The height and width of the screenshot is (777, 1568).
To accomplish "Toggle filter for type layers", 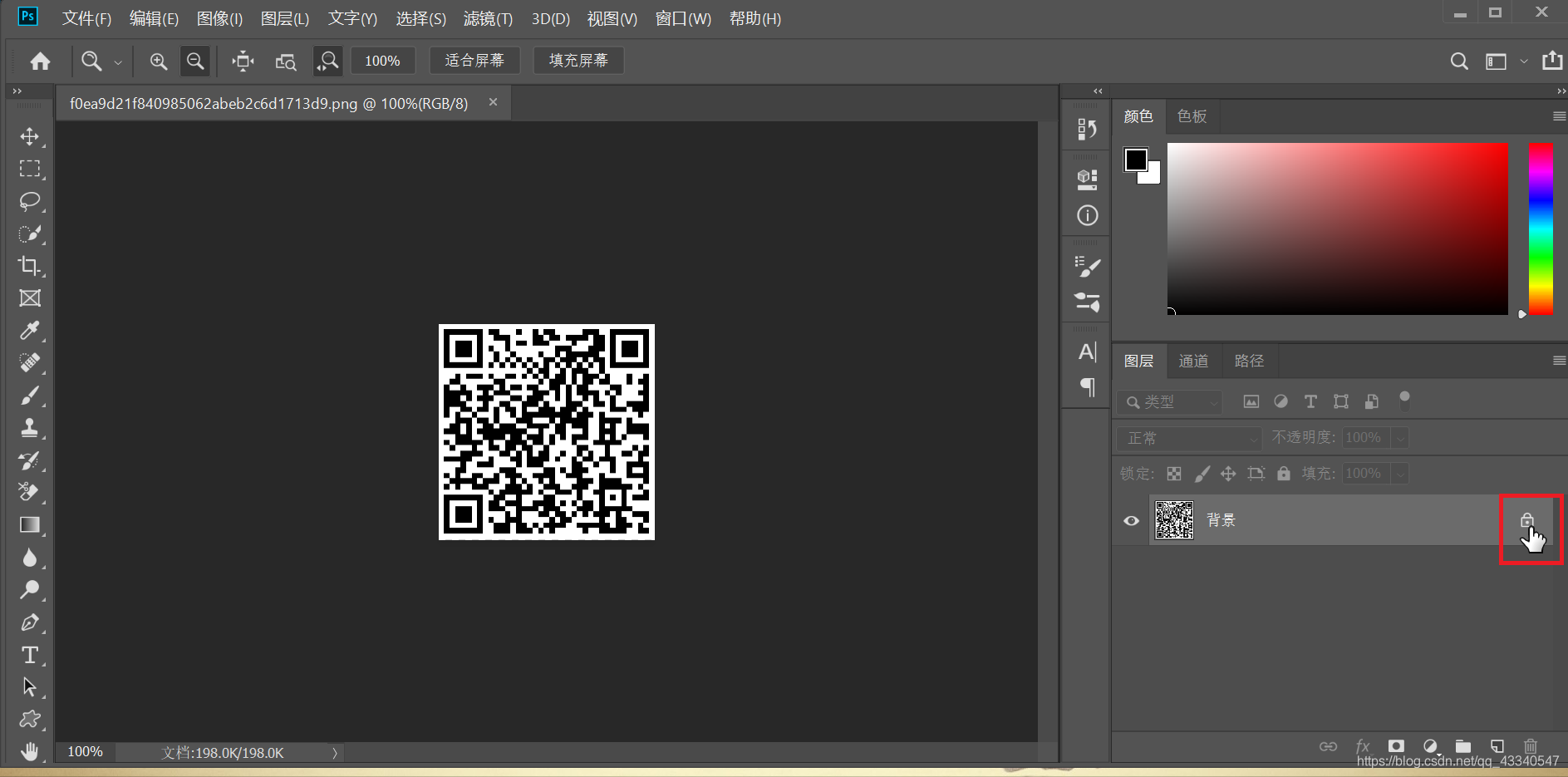I will [1310, 402].
